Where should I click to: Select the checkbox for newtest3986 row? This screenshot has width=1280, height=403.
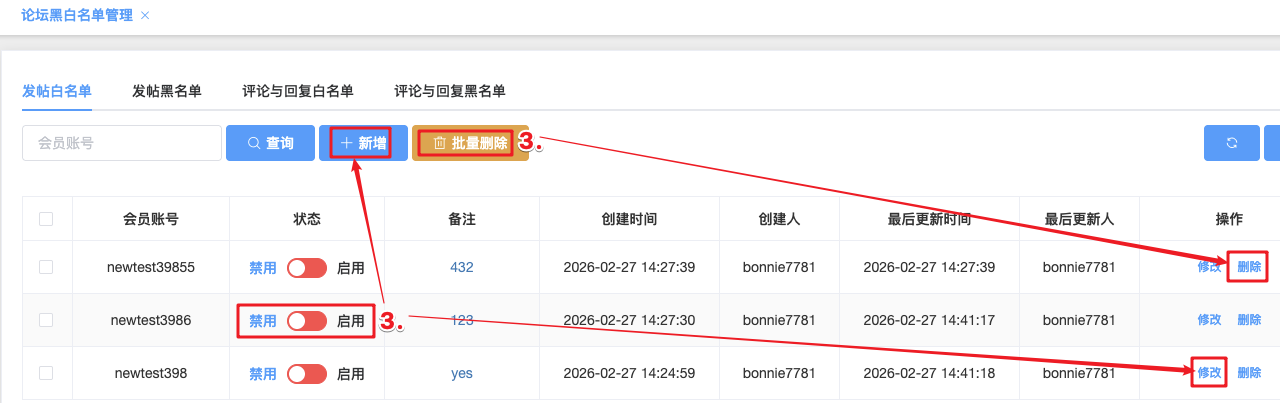click(x=46, y=320)
